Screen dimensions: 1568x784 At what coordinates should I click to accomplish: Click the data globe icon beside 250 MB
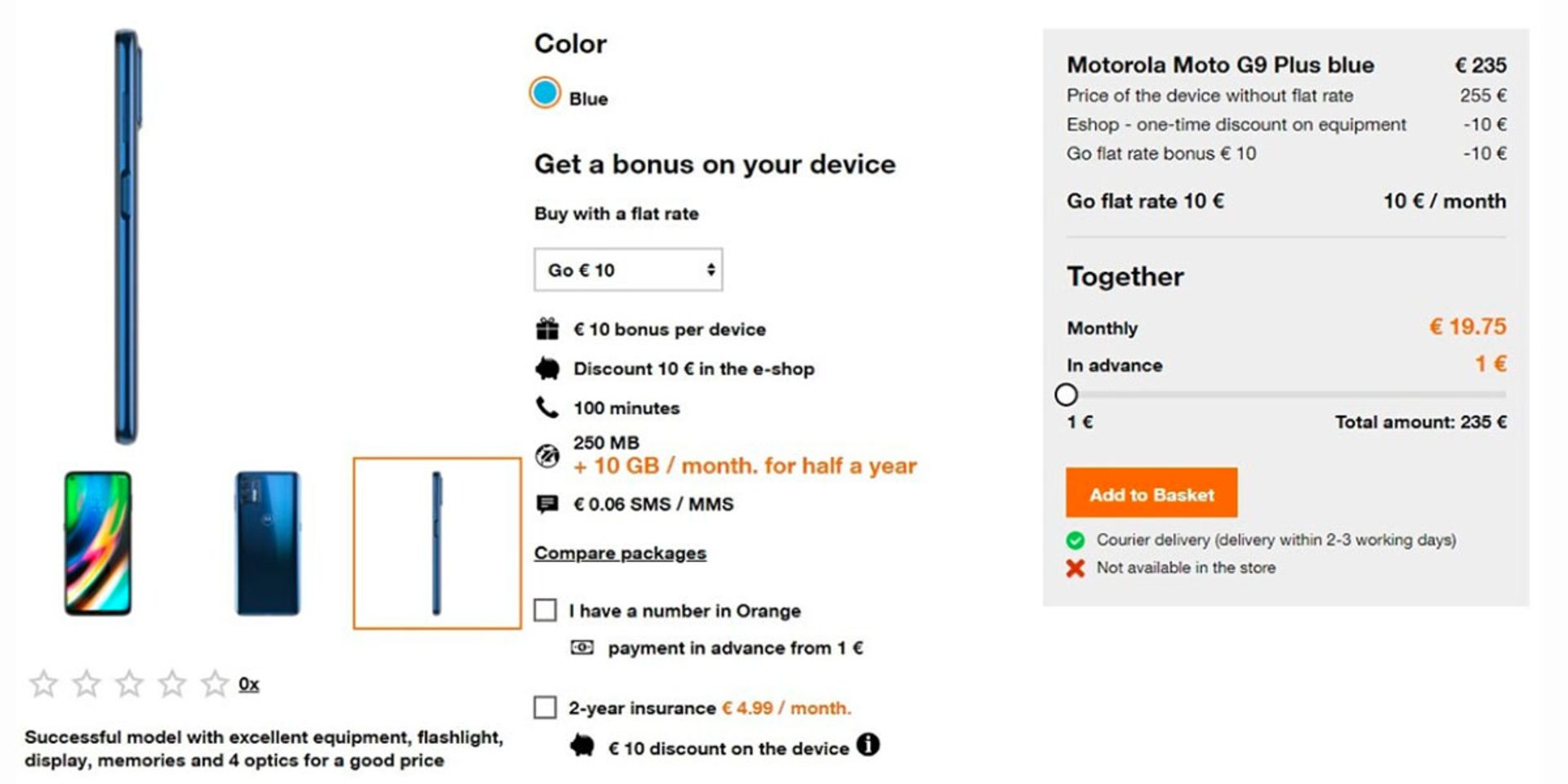pyautogui.click(x=547, y=455)
